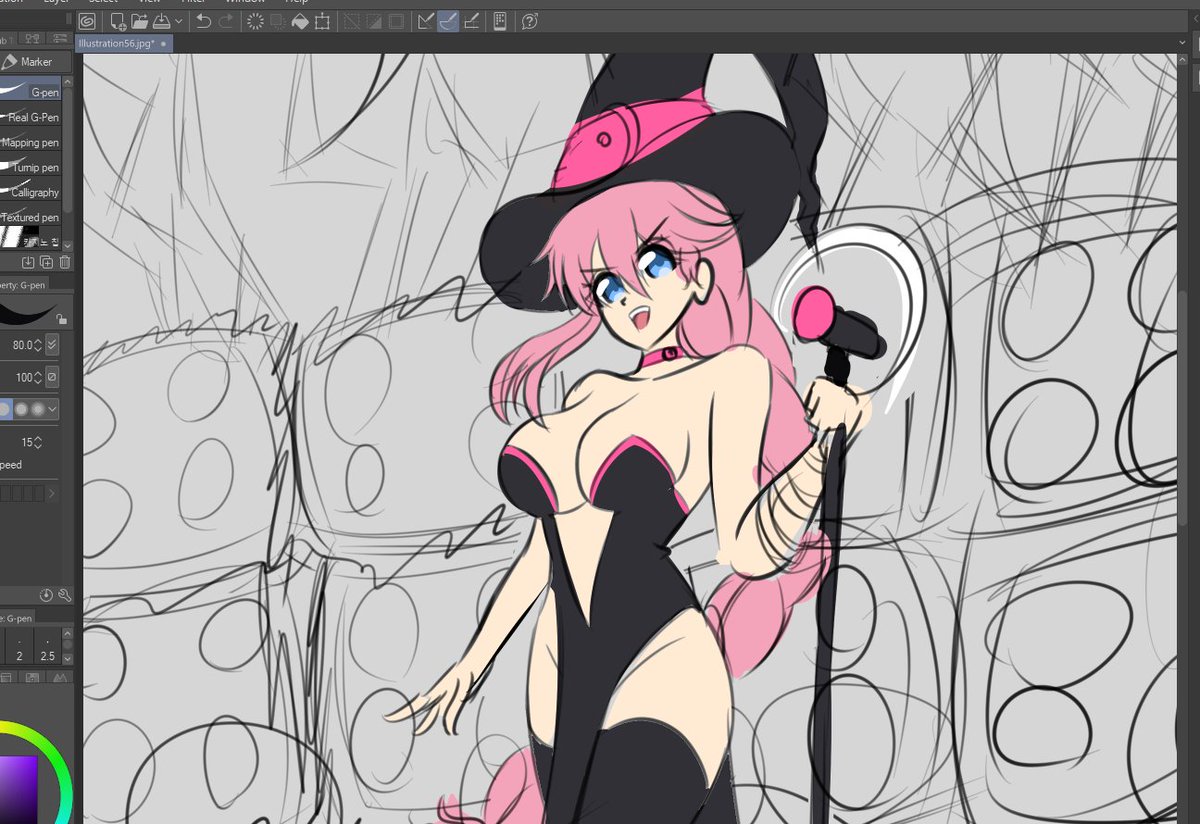Open the Help menu
This screenshot has height=824, width=1200.
297,2
